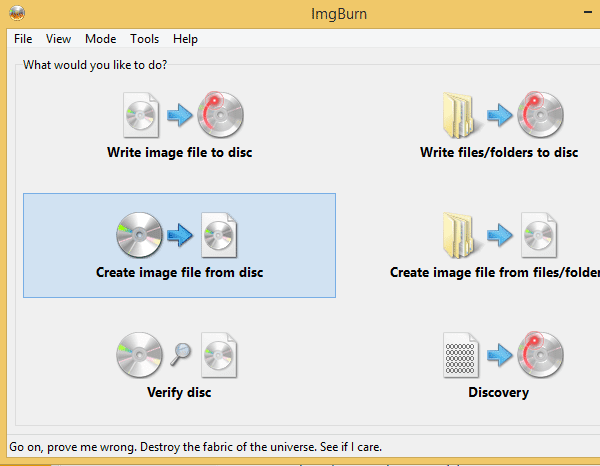Click blue arrow above 'Write files/folders to disc'
600x466 pixels.
(x=499, y=115)
